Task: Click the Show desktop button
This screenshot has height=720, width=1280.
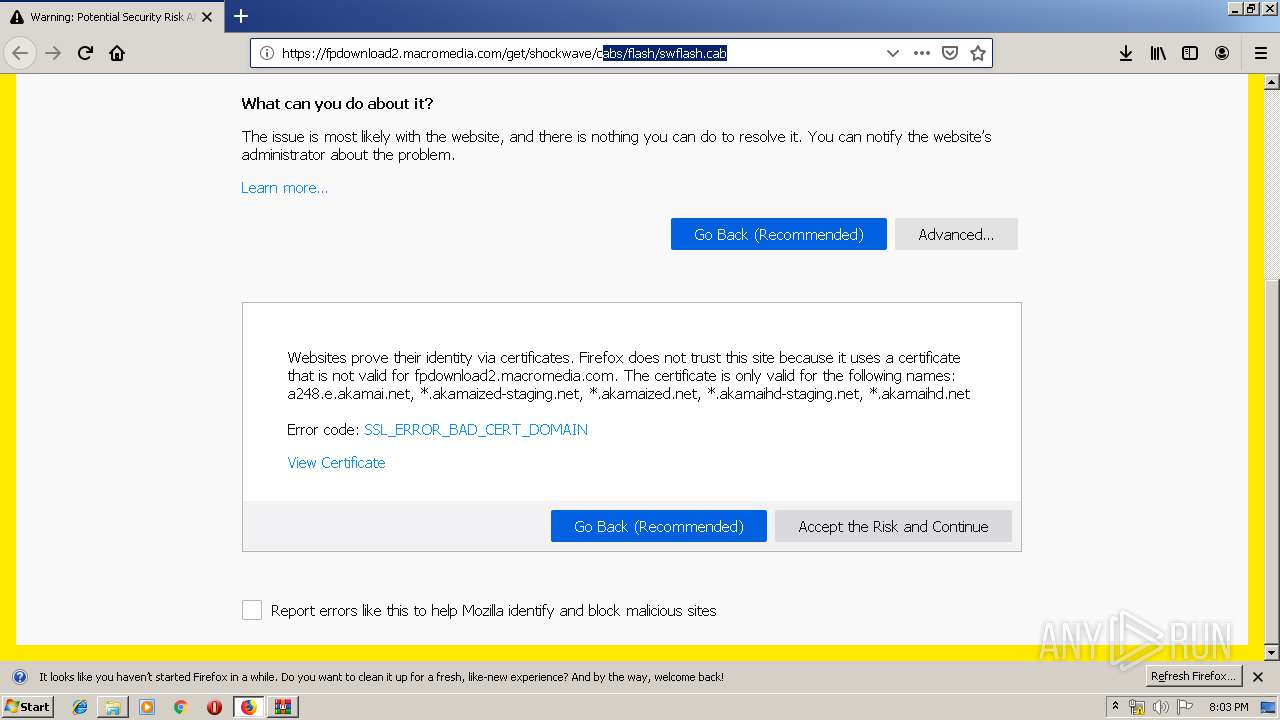Action: (x=1268, y=707)
